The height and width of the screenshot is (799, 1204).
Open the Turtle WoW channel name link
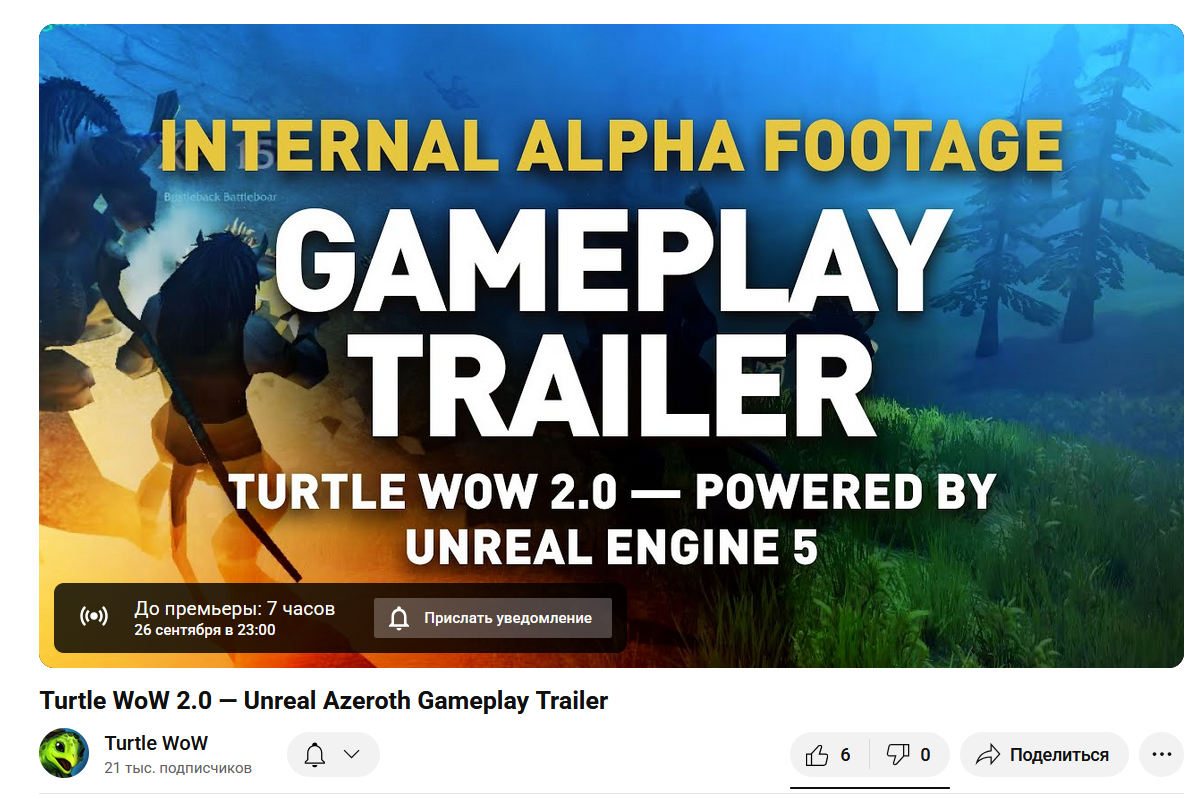point(156,743)
